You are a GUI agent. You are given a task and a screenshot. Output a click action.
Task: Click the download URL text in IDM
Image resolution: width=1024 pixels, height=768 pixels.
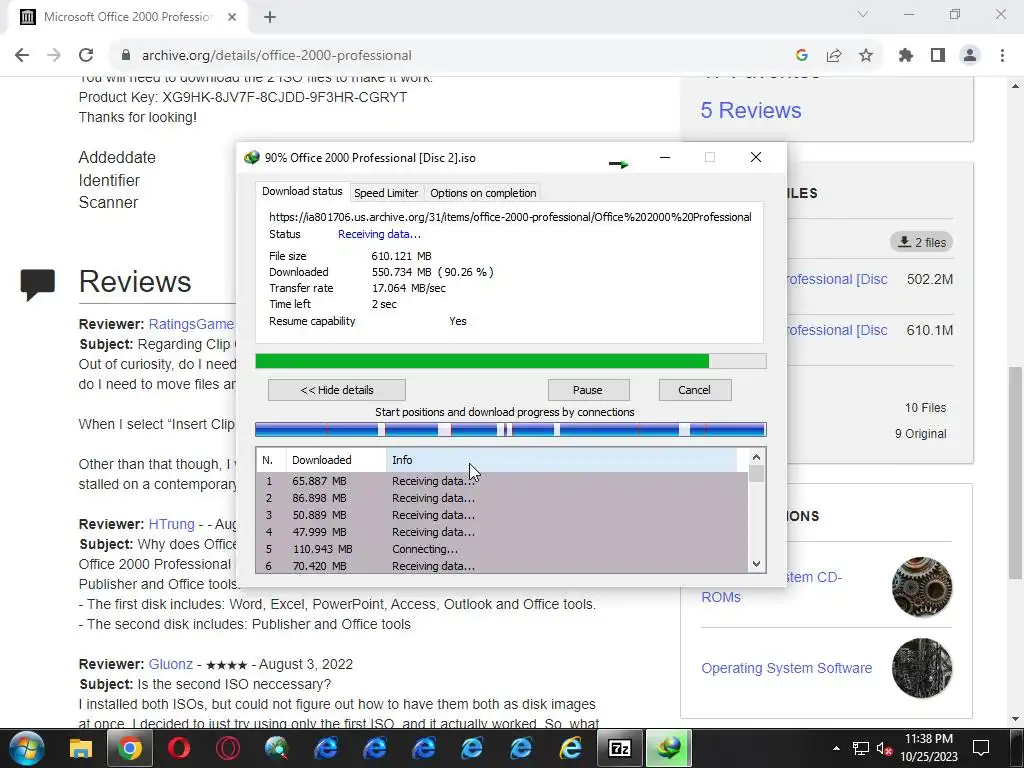[510, 217]
